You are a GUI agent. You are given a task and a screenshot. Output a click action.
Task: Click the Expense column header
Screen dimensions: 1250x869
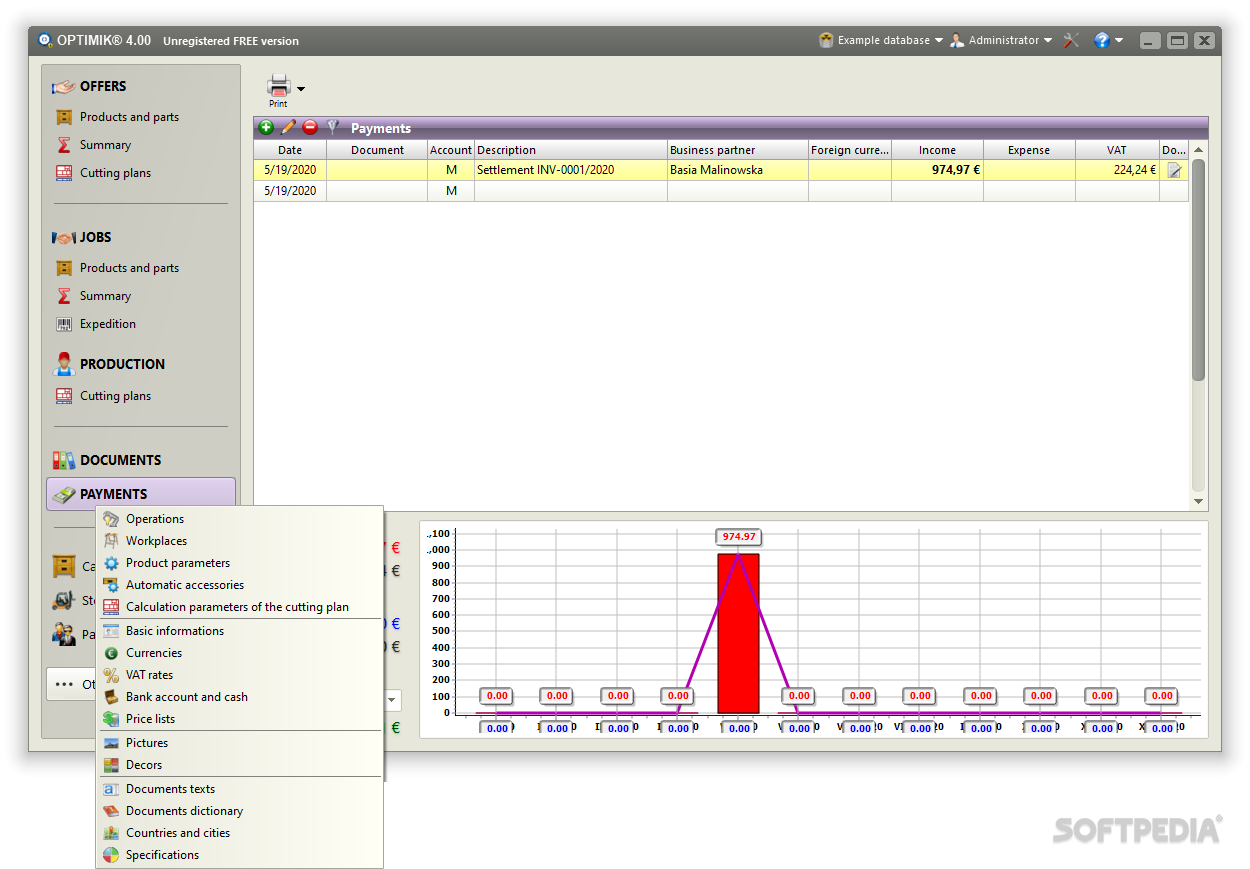[1029, 150]
